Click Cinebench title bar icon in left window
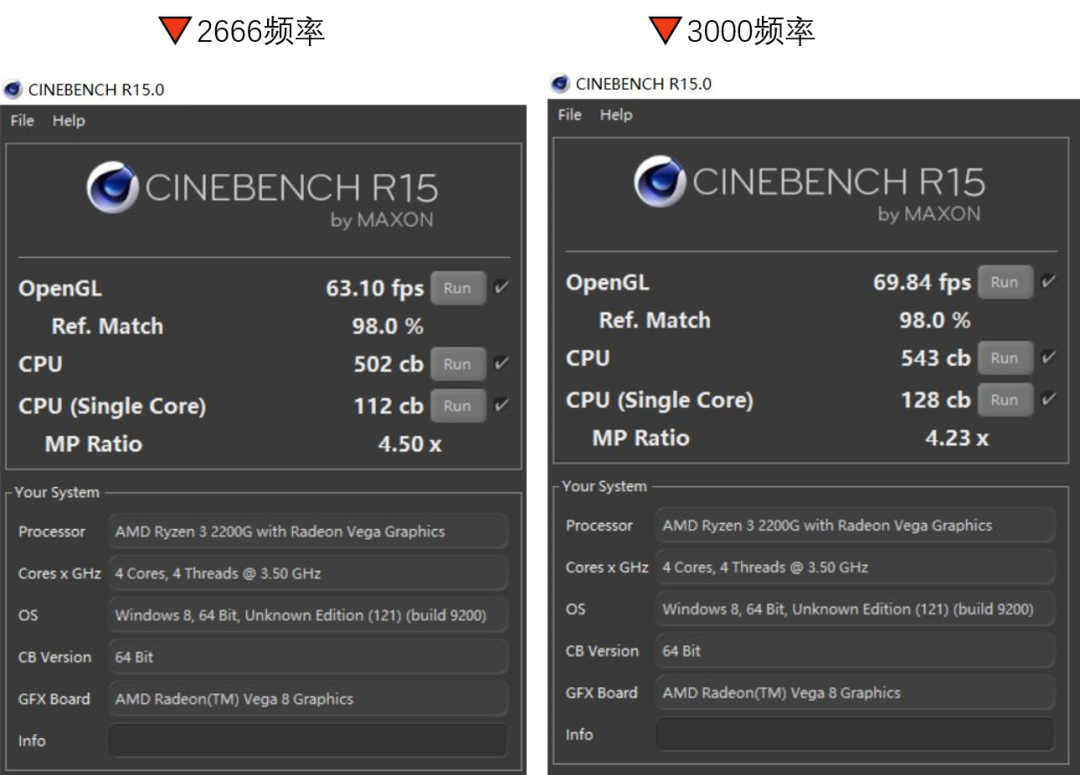This screenshot has height=775, width=1080. pyautogui.click(x=13, y=90)
